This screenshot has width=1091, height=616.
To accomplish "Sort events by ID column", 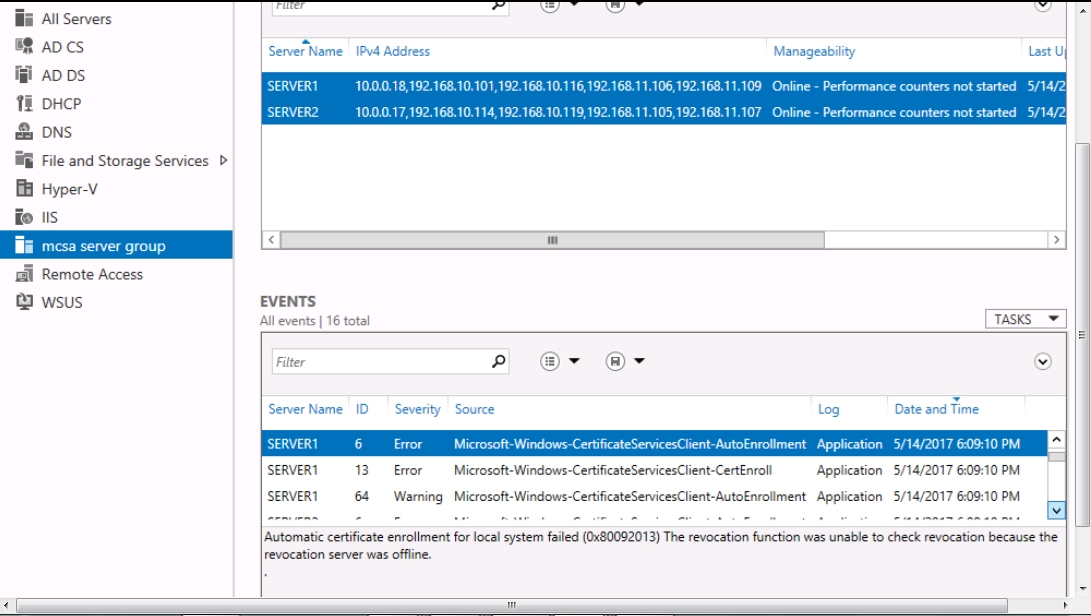I will 362,409.
